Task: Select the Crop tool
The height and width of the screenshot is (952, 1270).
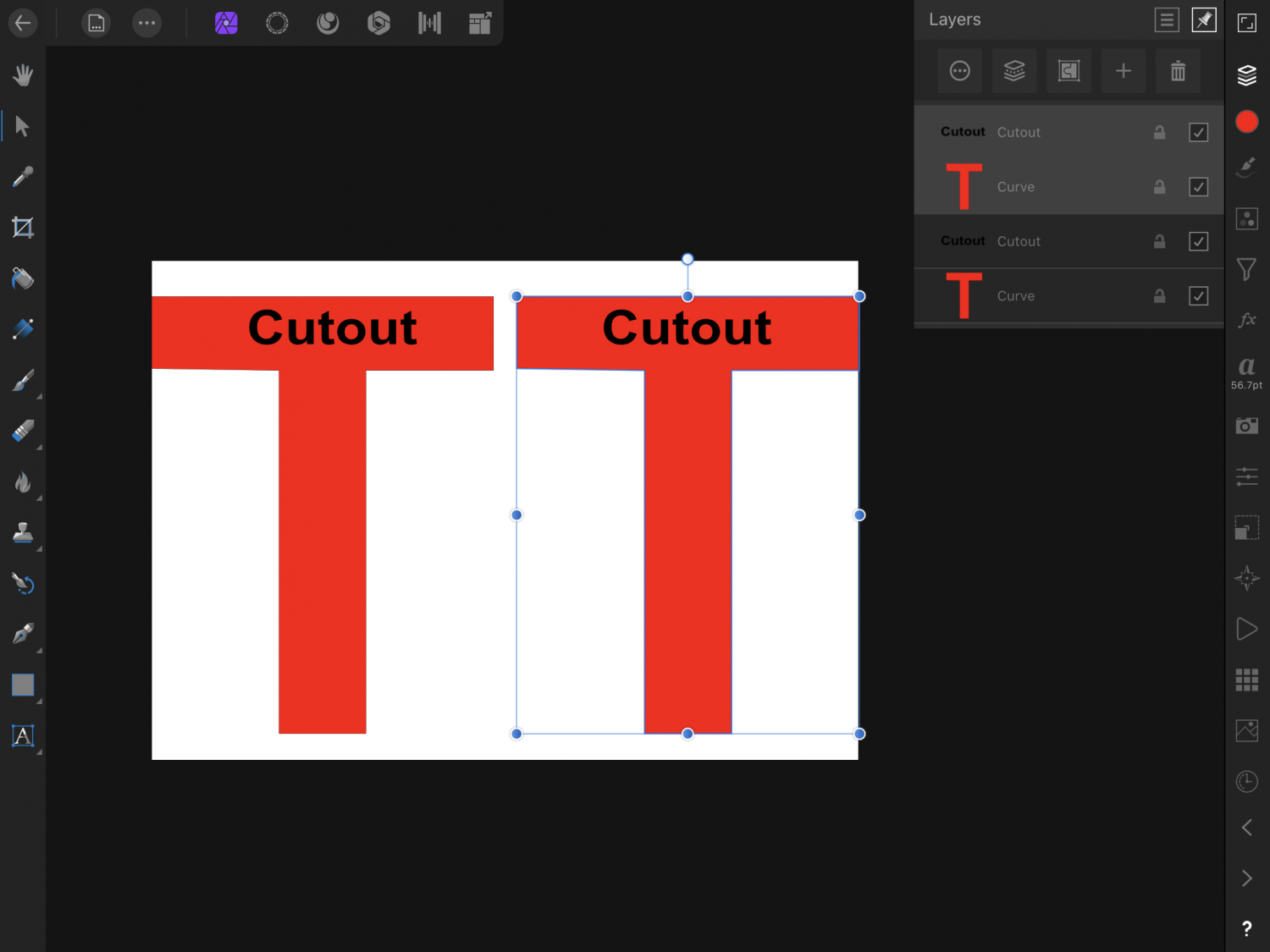Action: point(23,228)
